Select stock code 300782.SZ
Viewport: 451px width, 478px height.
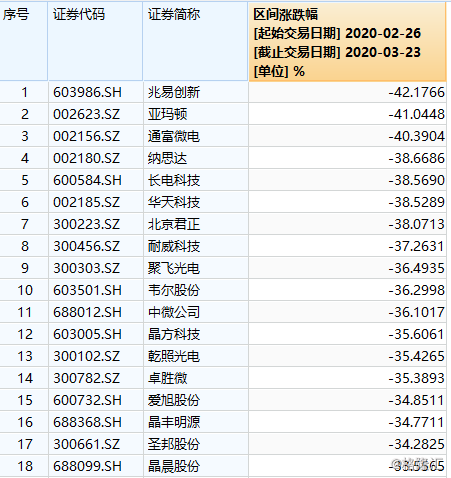coord(86,378)
